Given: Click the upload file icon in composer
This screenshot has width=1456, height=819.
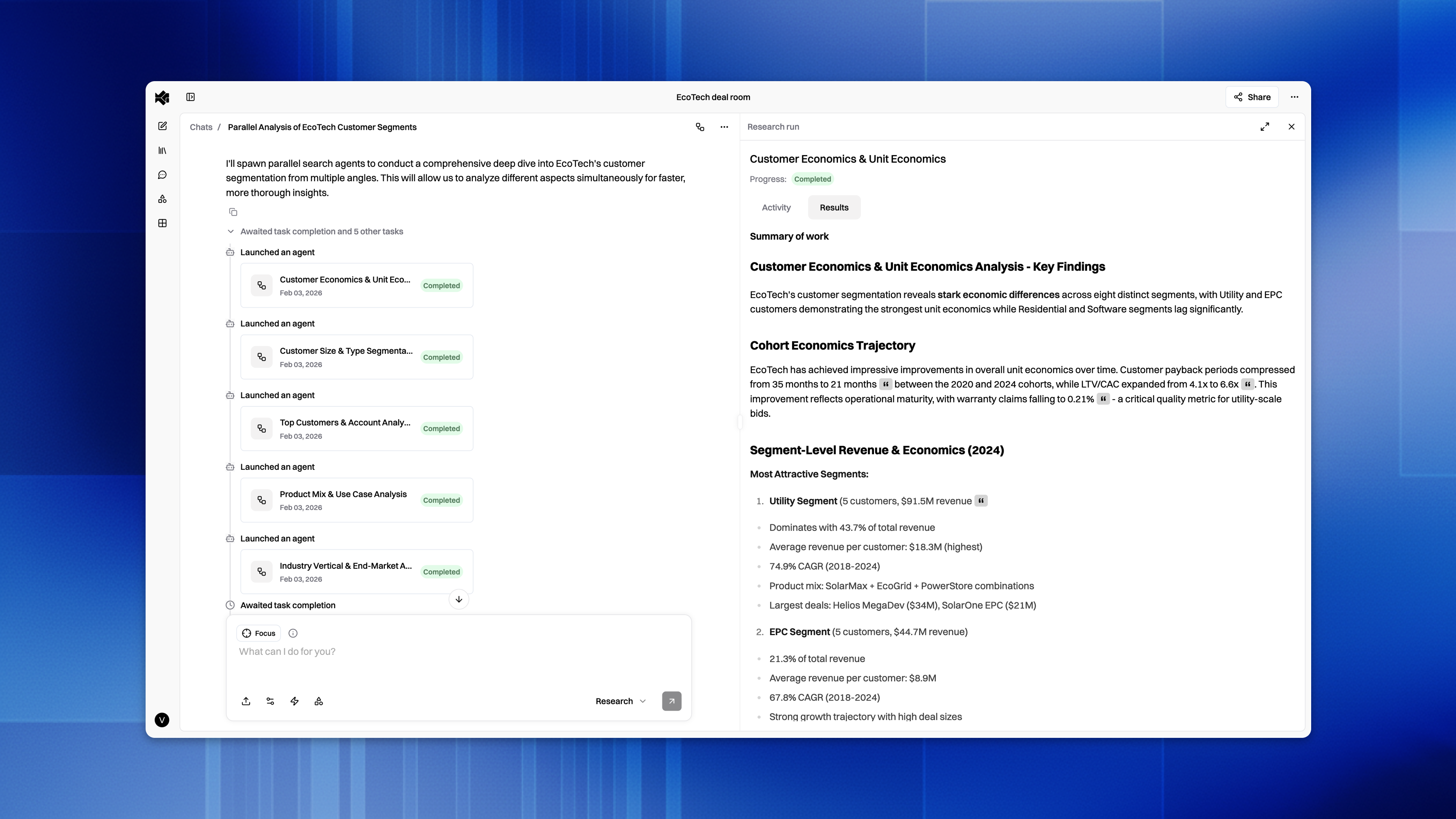Looking at the screenshot, I should [246, 701].
